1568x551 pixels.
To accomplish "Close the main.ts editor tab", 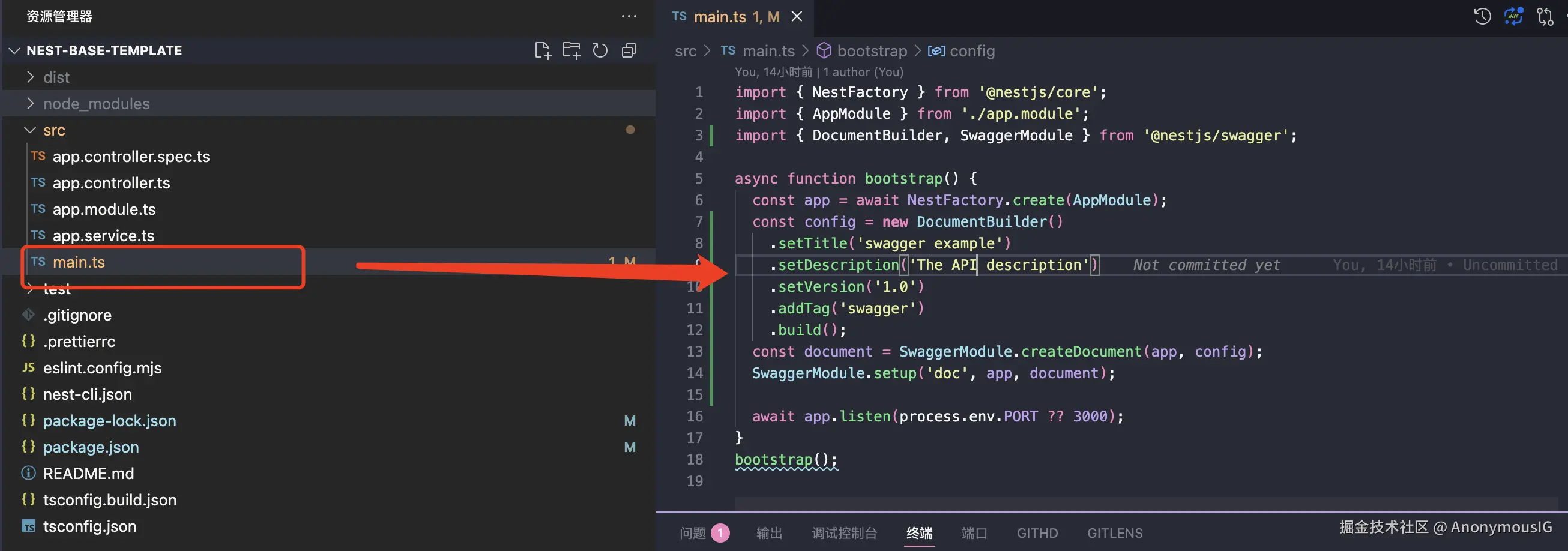I will pyautogui.click(x=797, y=16).
